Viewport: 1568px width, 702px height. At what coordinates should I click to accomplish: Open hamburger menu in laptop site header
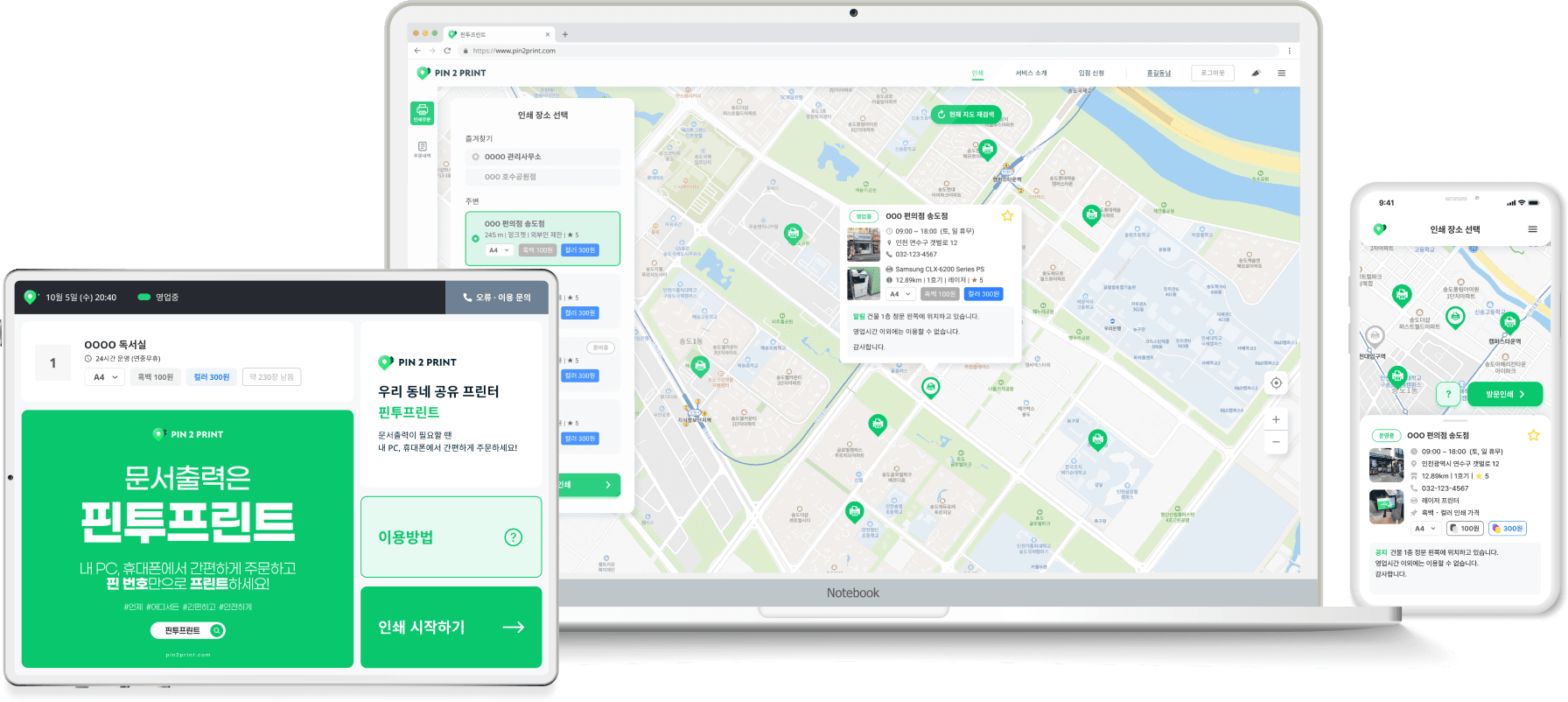(1281, 74)
